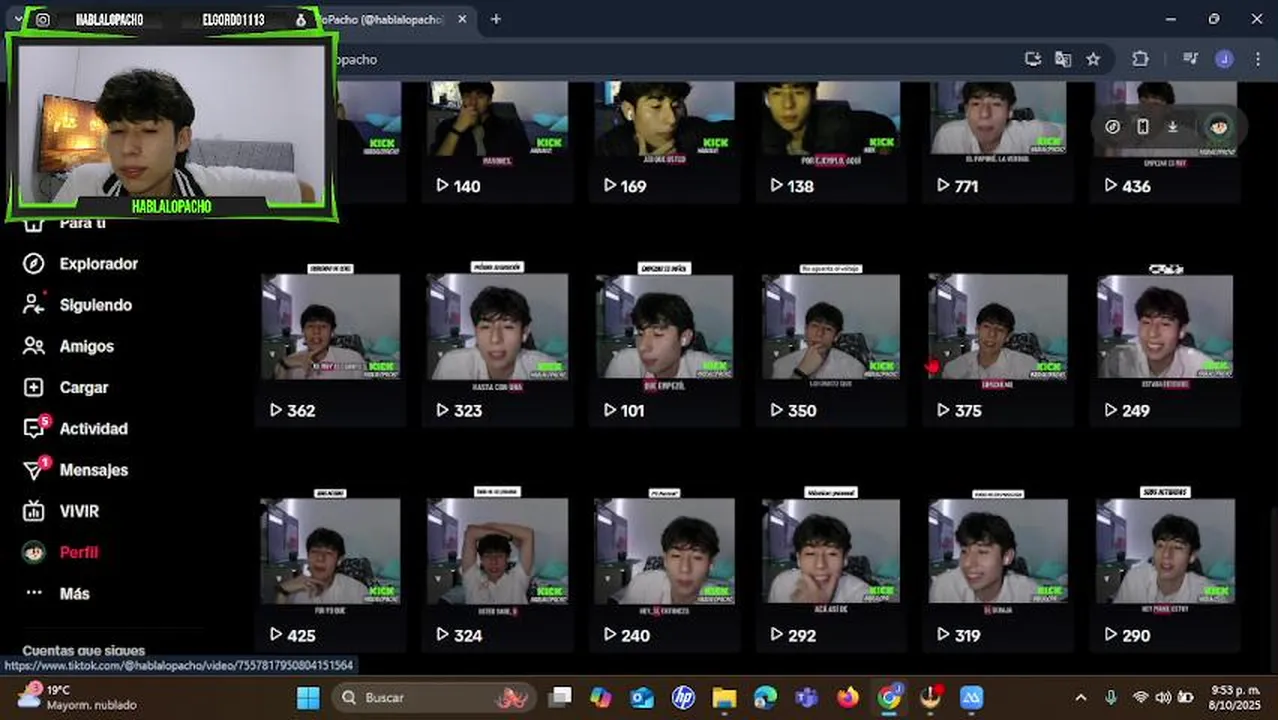Go to the Amigos page
The height and width of the screenshot is (720, 1278).
coord(69,346)
